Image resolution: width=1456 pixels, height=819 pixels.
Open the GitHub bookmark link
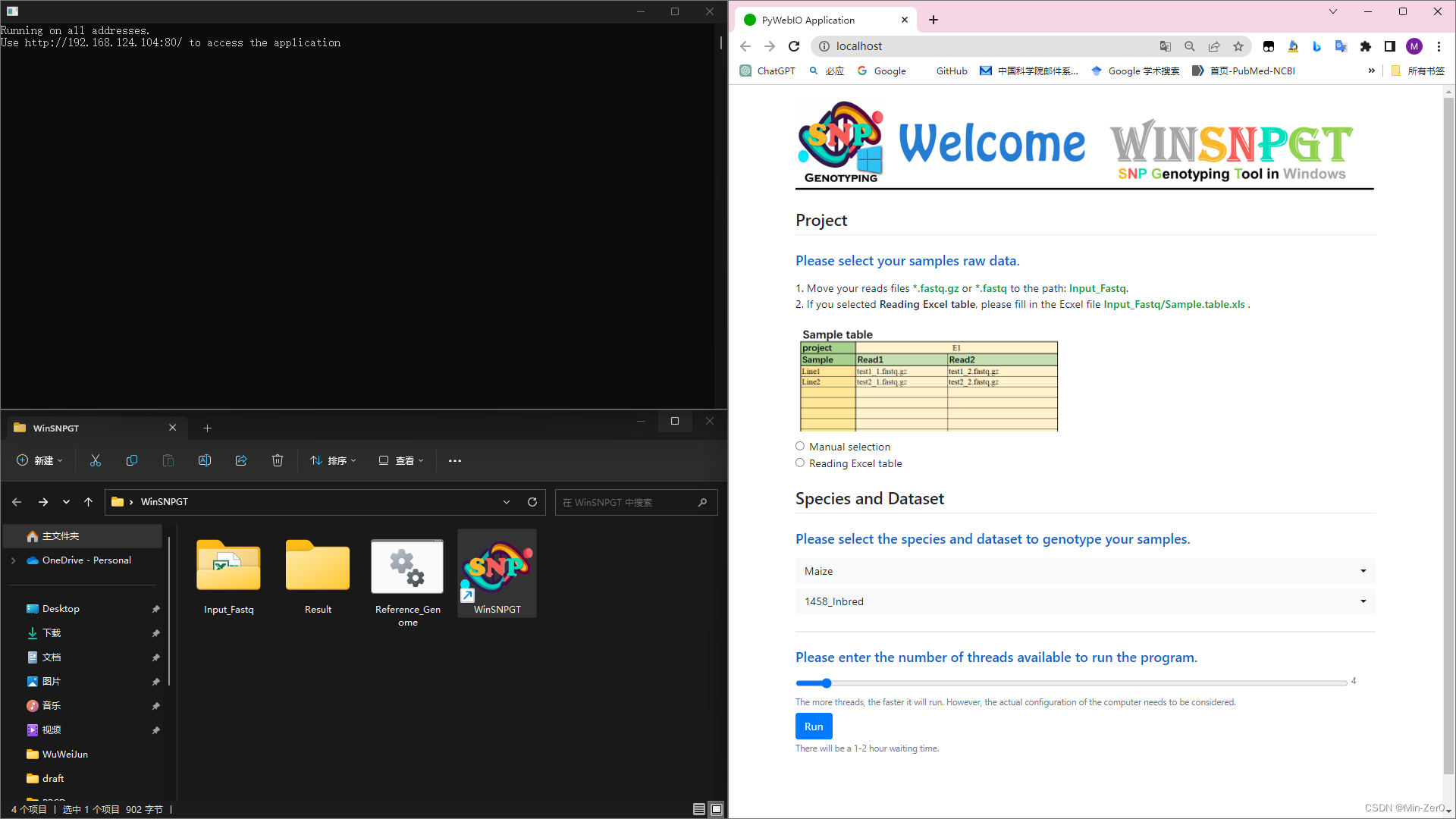pos(951,71)
